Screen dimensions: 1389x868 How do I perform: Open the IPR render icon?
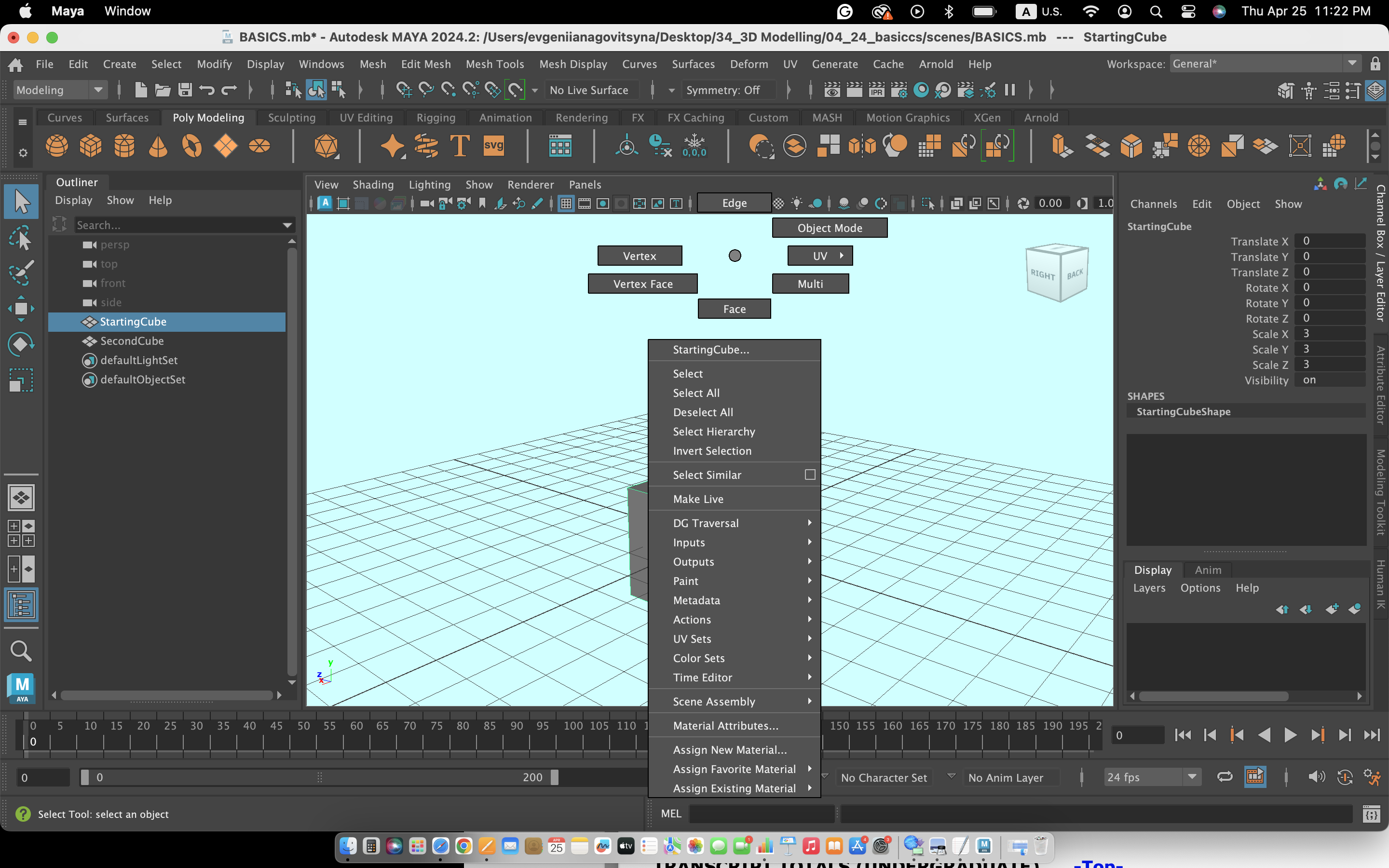click(876, 90)
